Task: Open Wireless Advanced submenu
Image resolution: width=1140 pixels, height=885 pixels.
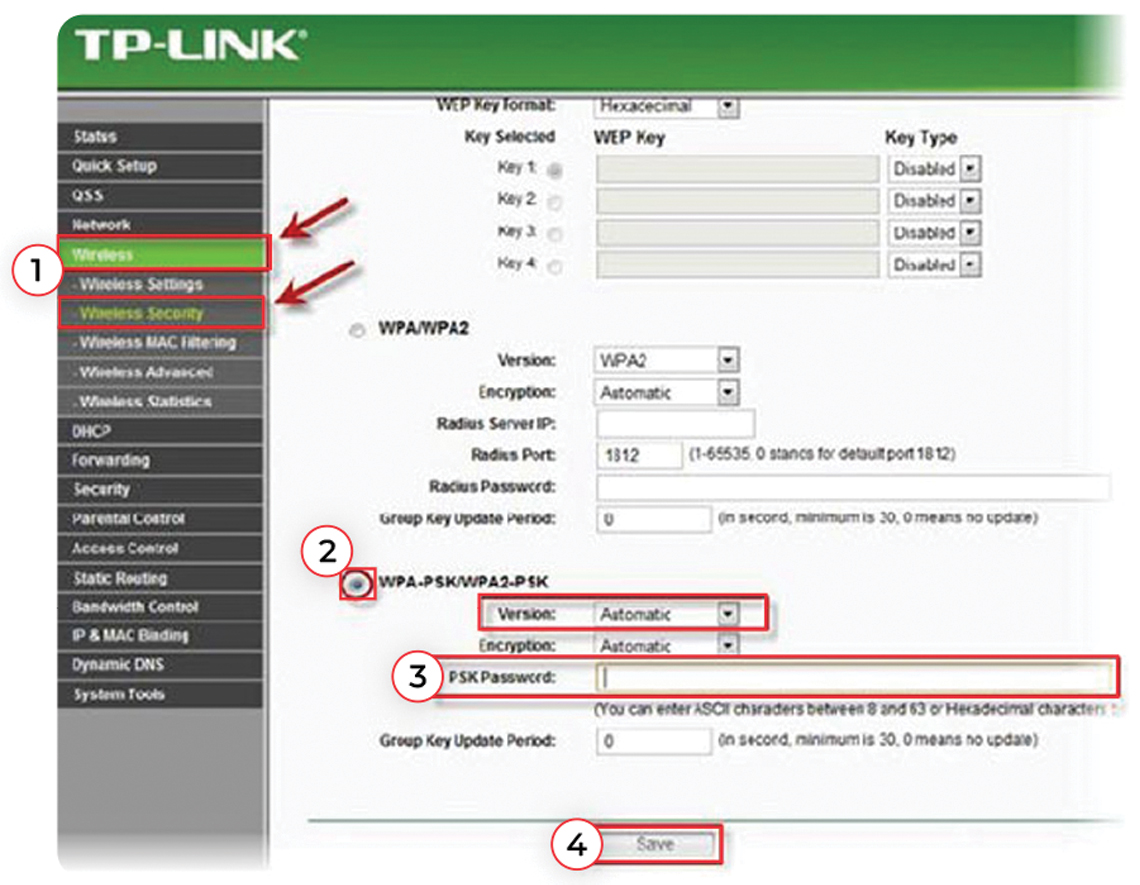Action: 160,372
